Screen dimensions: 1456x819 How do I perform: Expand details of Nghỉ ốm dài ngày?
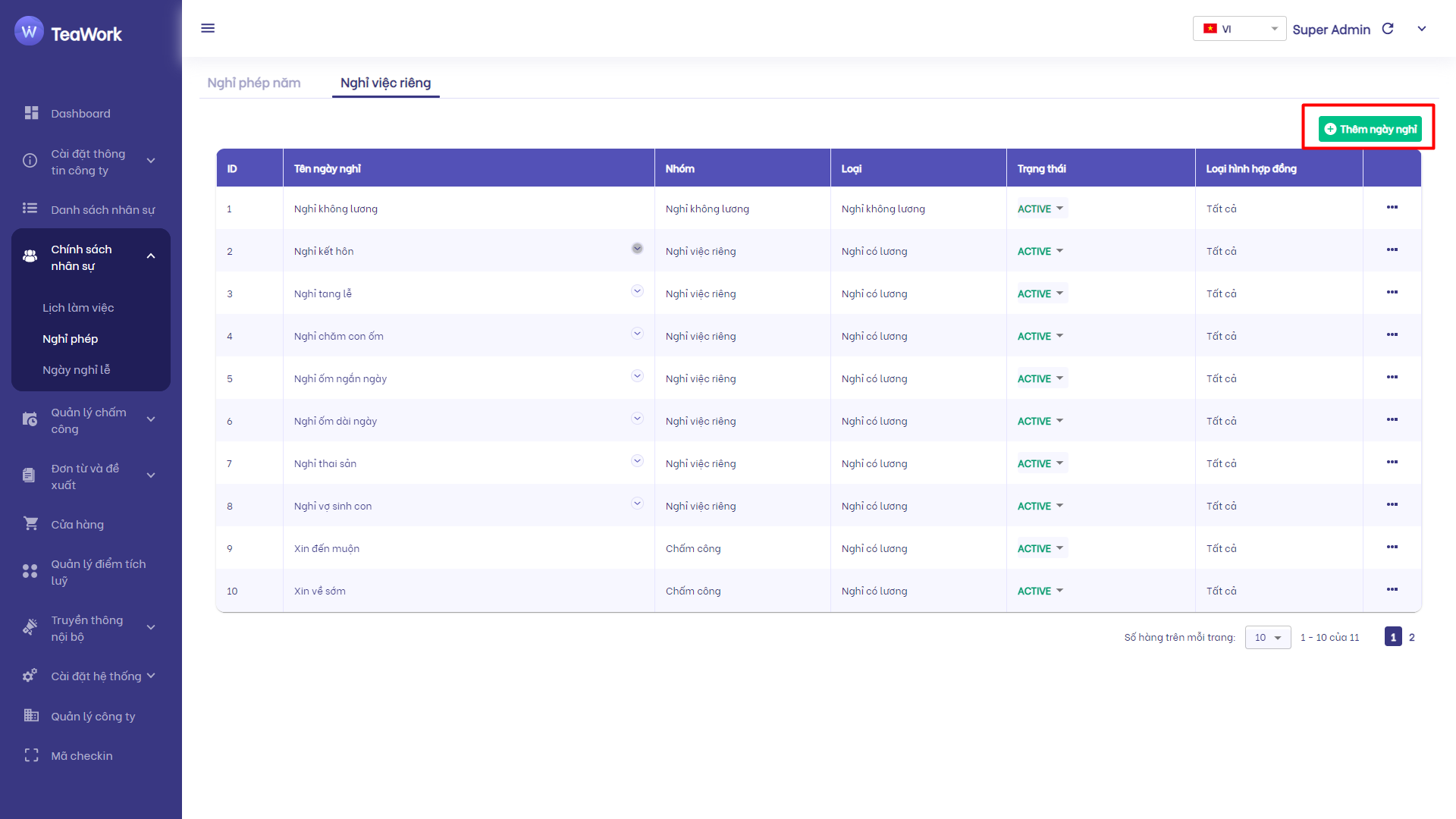point(637,419)
